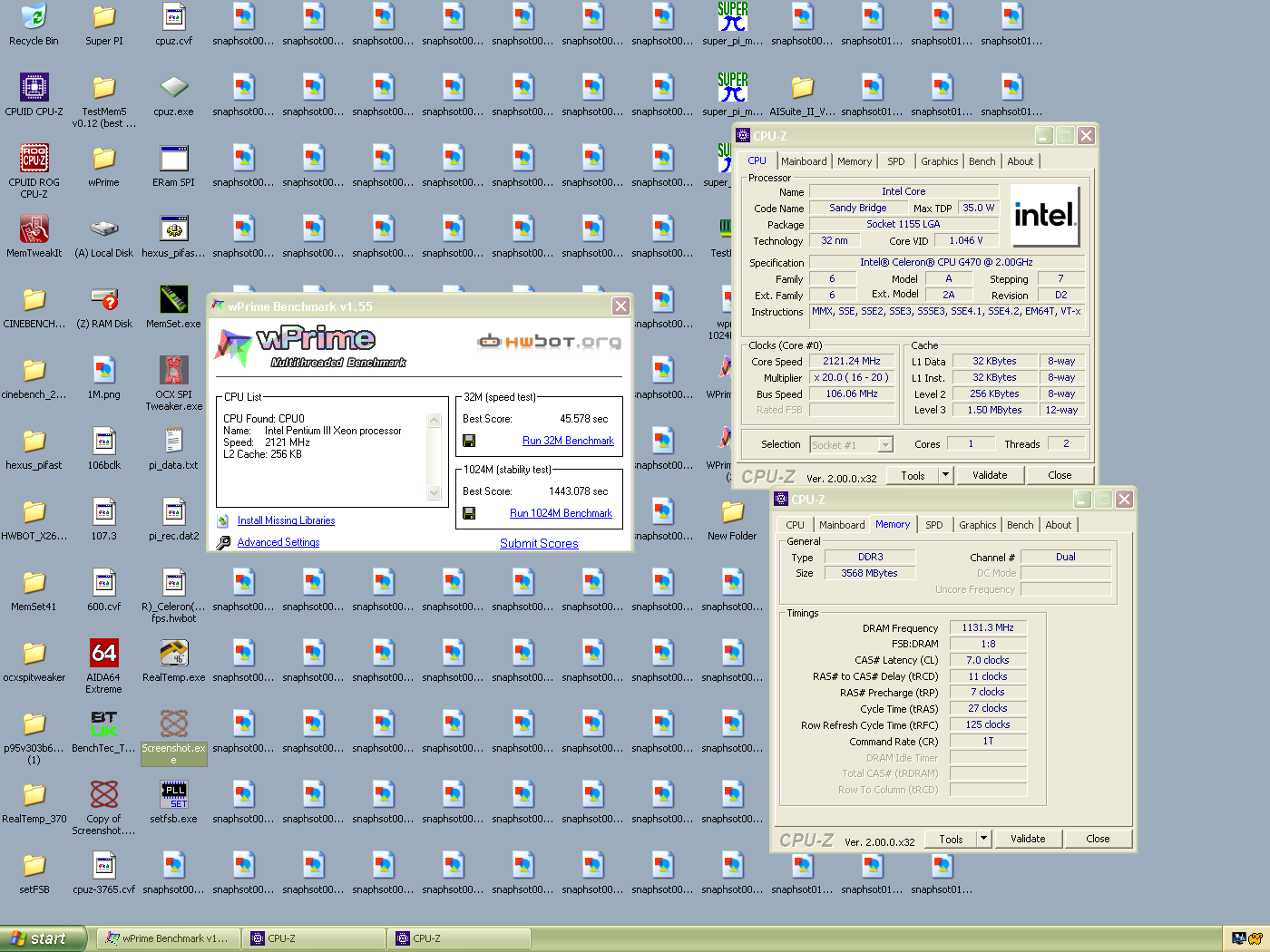Viewport: 1270px width, 952px height.
Task: Click Install Missing Libraries link
Action: [x=286, y=520]
